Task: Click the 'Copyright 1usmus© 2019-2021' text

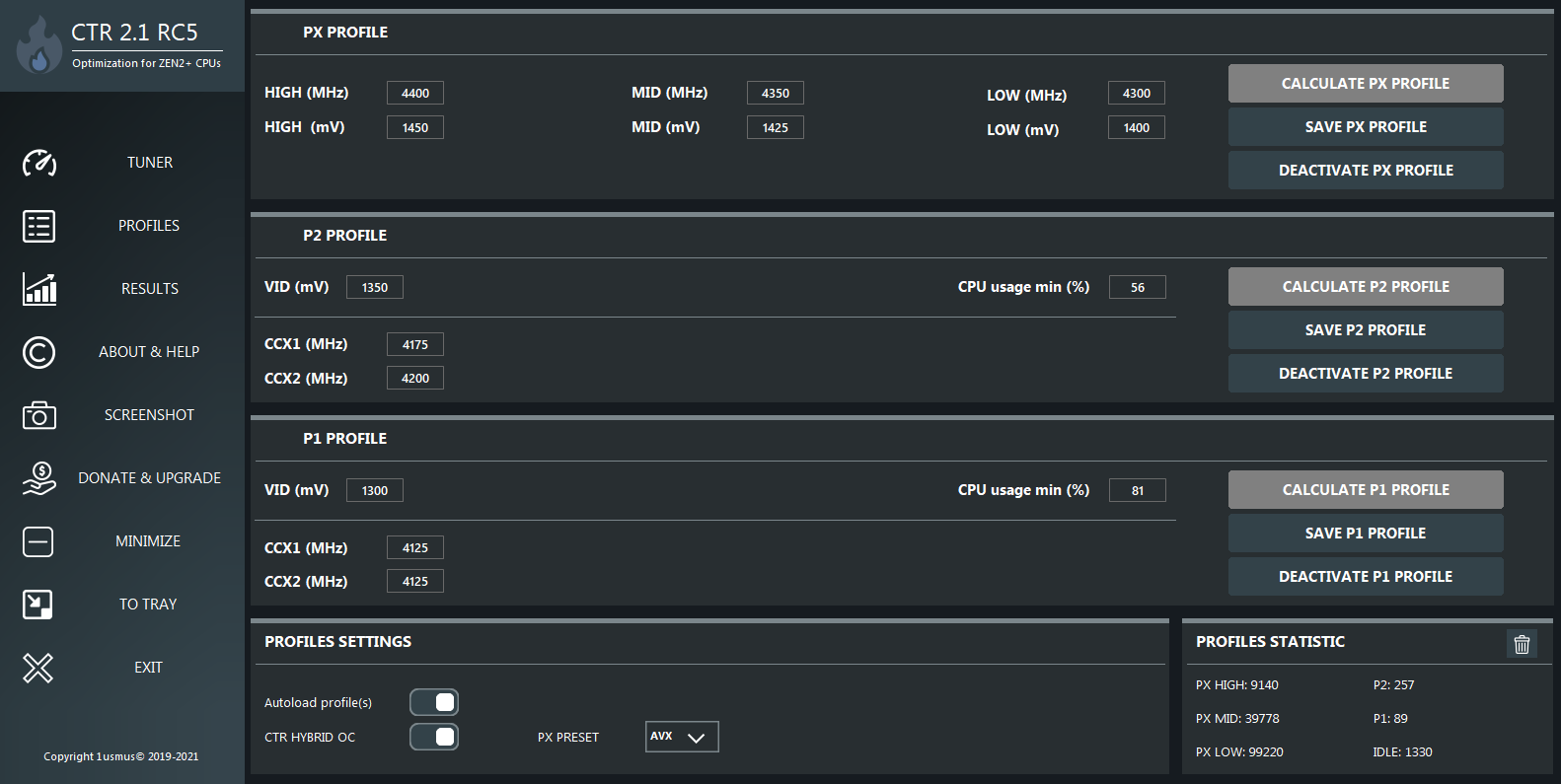Action: (x=121, y=756)
